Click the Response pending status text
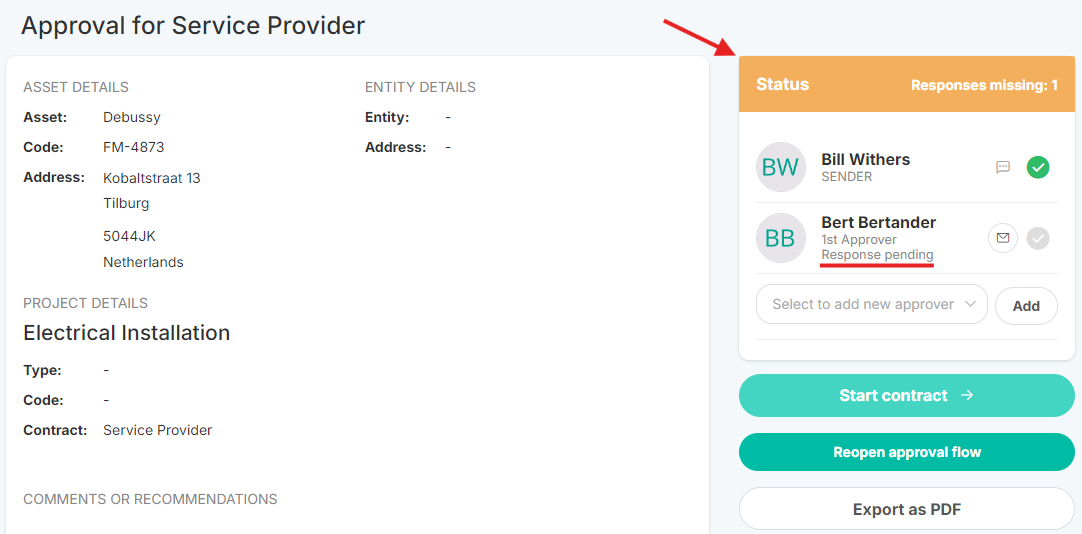This screenshot has width=1082, height=534. 877,255
